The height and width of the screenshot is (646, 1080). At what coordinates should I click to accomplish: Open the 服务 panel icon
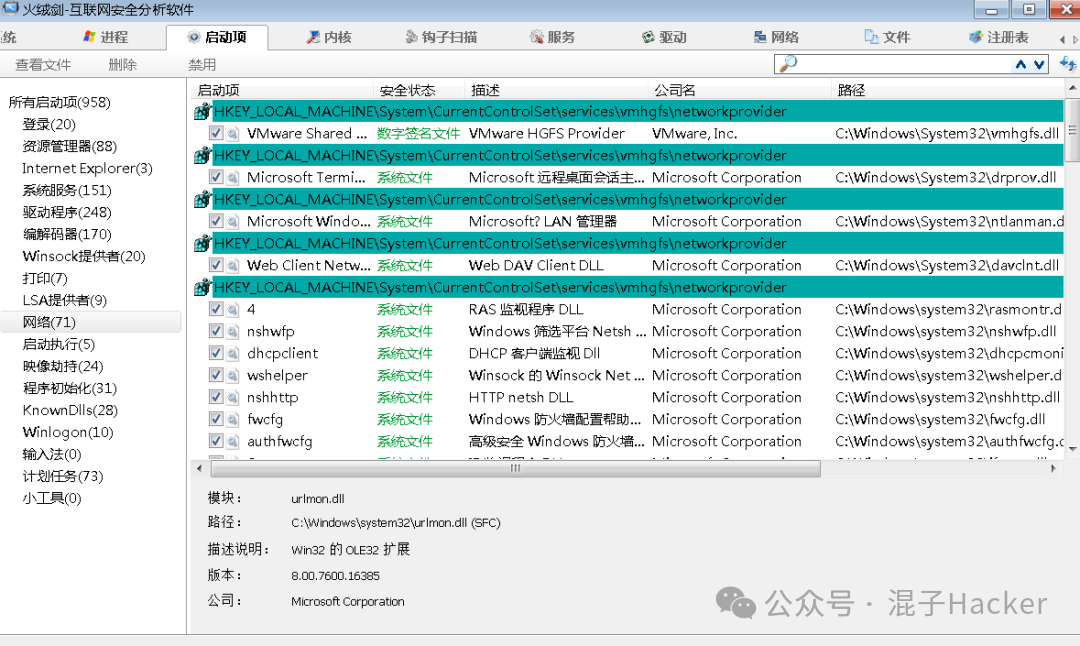pos(535,37)
